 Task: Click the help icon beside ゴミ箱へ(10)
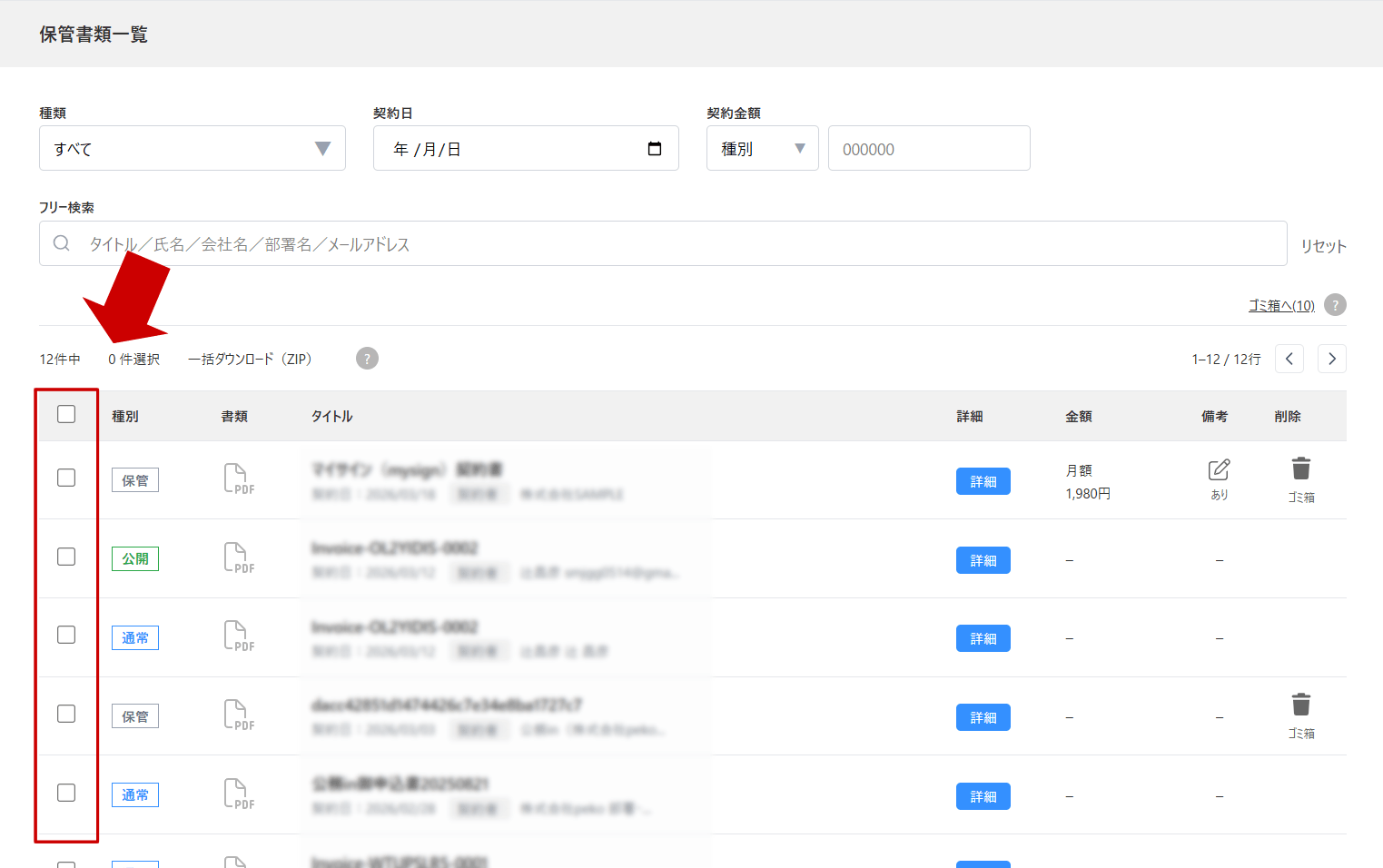(1334, 304)
